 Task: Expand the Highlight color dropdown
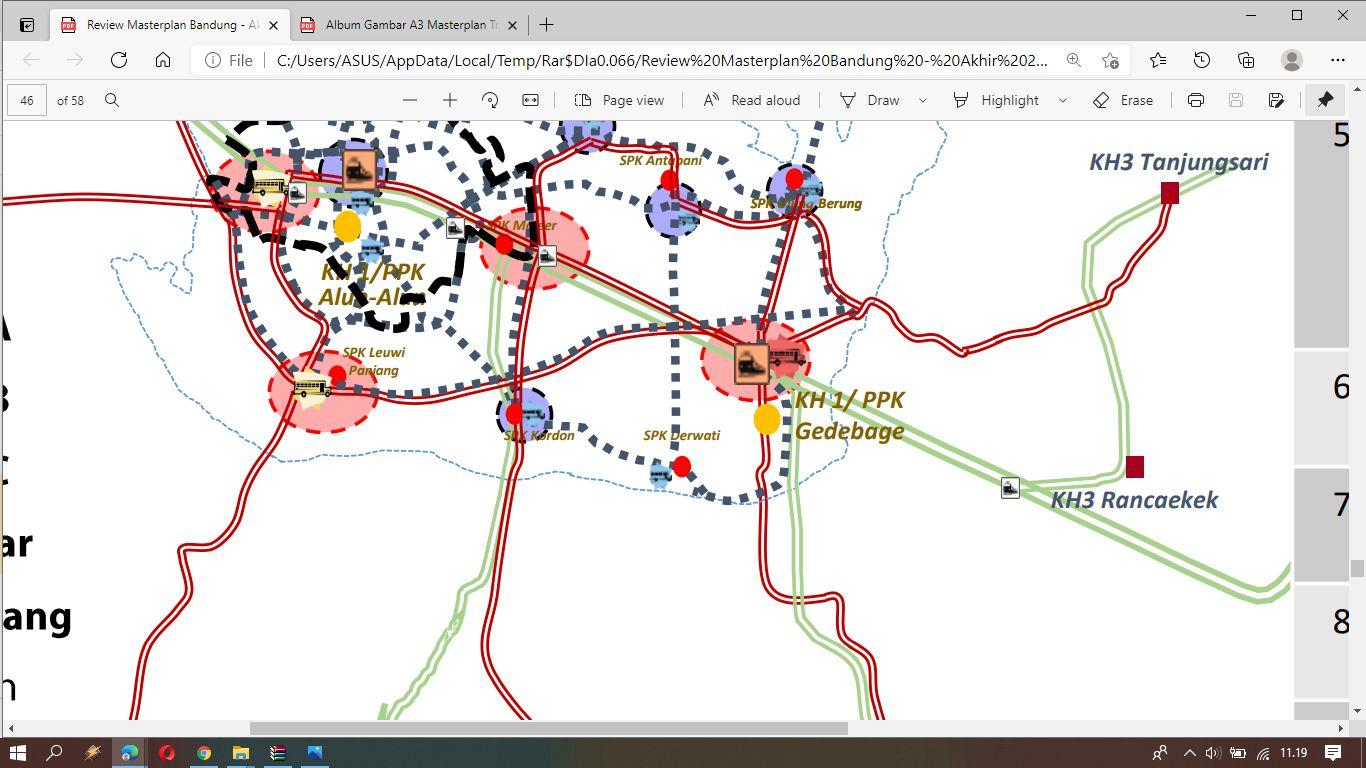pyautogui.click(x=1063, y=100)
